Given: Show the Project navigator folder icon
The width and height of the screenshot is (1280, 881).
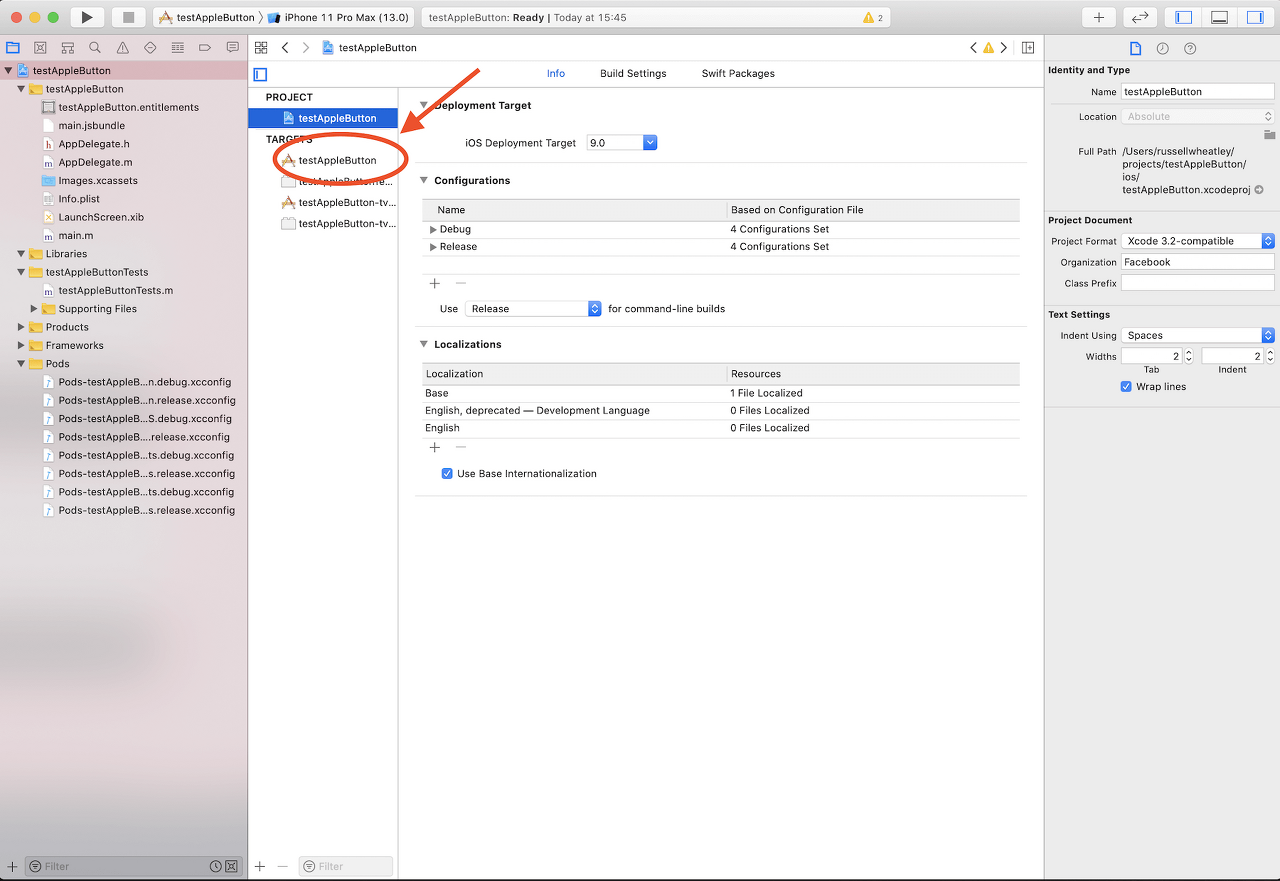Looking at the screenshot, I should tap(13, 47).
